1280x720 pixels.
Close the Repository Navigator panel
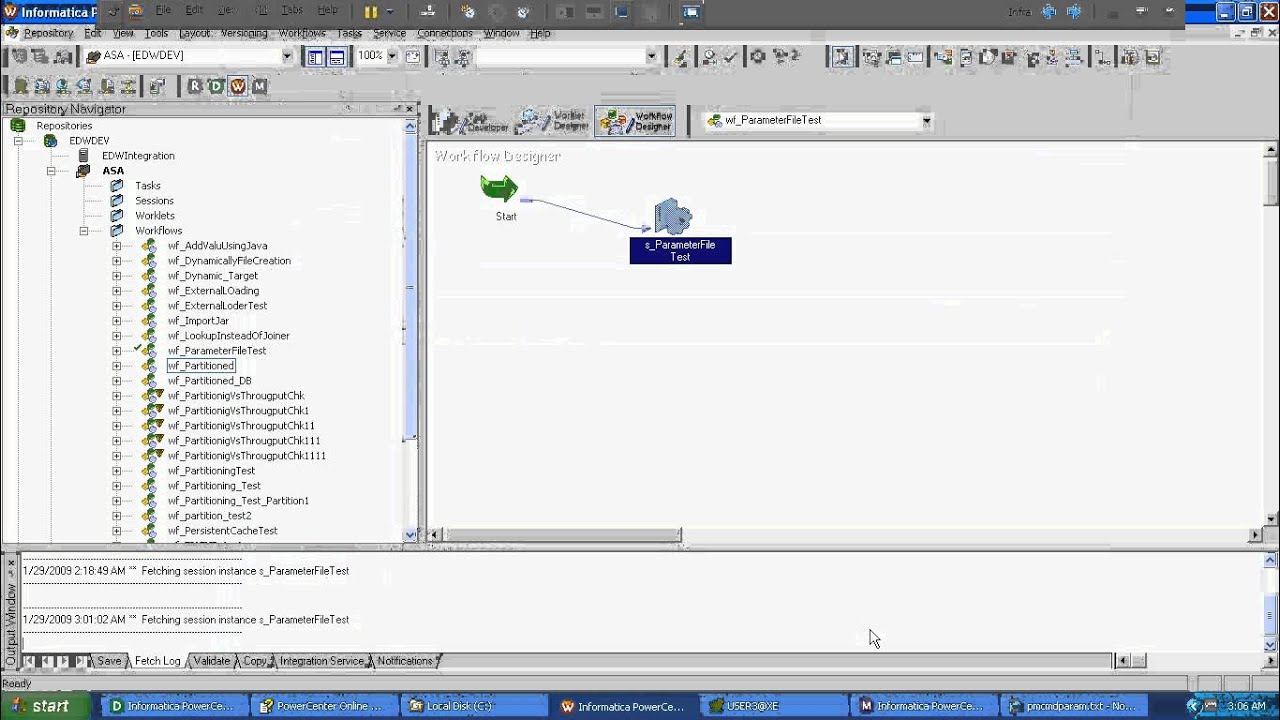(x=410, y=108)
